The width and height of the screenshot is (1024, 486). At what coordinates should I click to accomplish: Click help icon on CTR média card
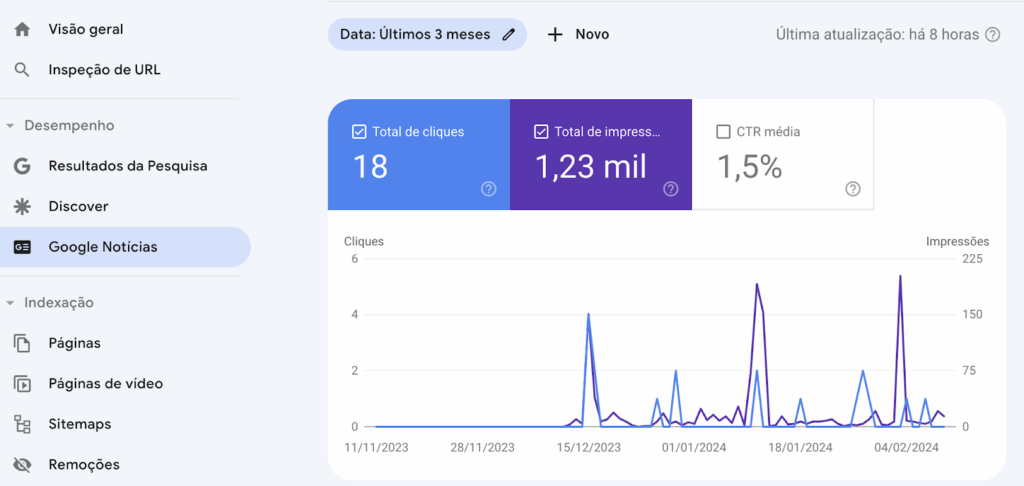[852, 189]
